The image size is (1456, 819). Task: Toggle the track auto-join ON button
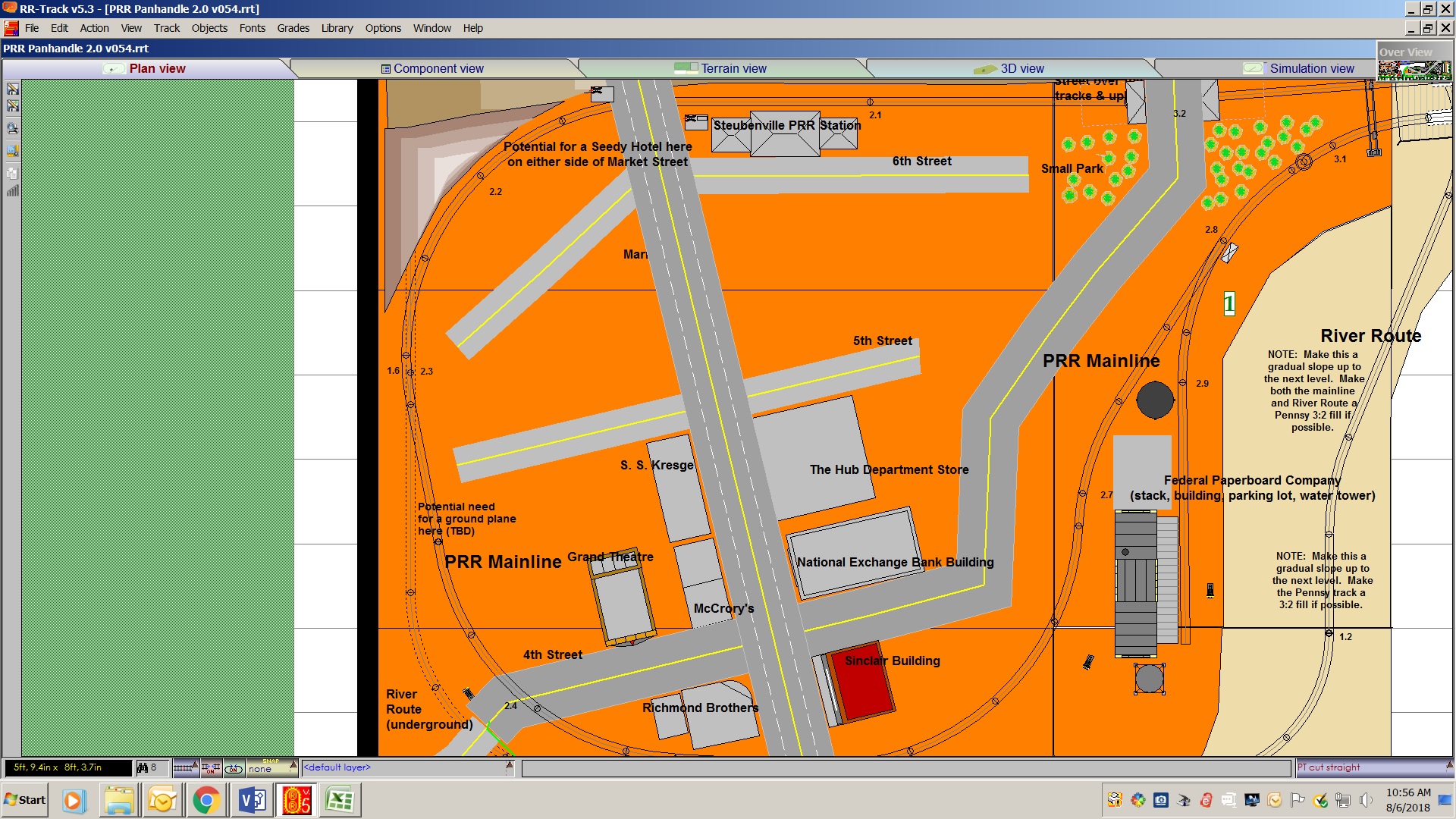(211, 768)
